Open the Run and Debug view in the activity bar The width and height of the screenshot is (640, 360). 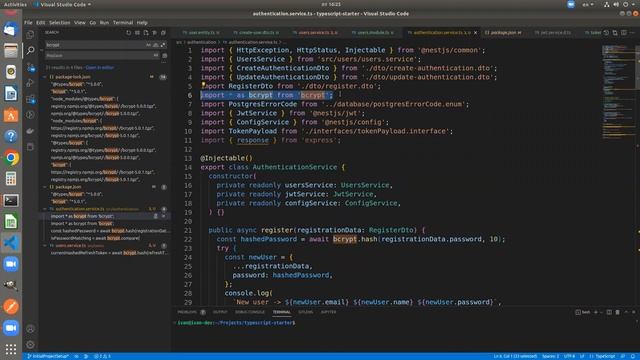click(30, 83)
